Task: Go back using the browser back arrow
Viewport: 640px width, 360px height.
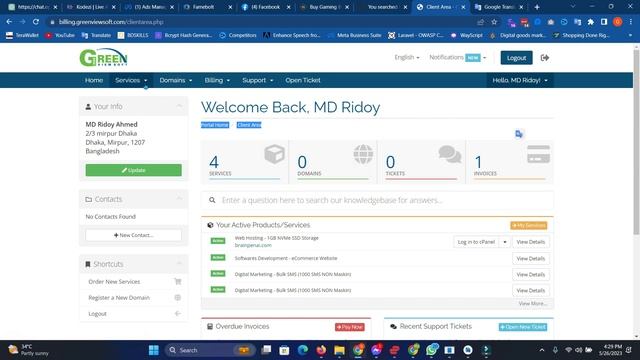Action: pyautogui.click(x=9, y=22)
